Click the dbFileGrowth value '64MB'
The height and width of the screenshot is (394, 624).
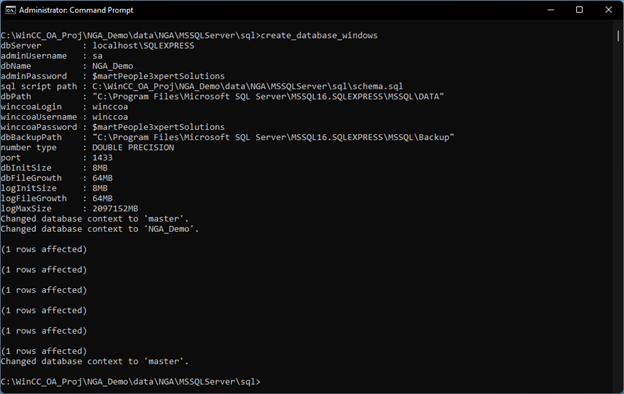pyautogui.click(x=102, y=178)
